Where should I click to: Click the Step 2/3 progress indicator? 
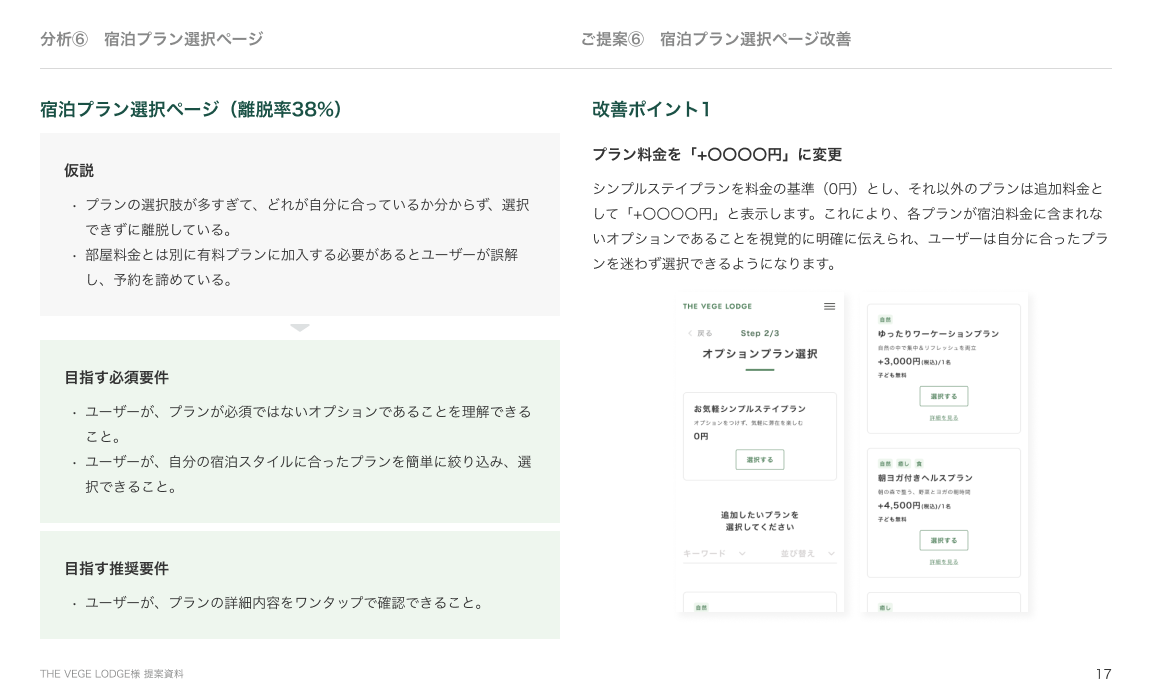coord(760,333)
